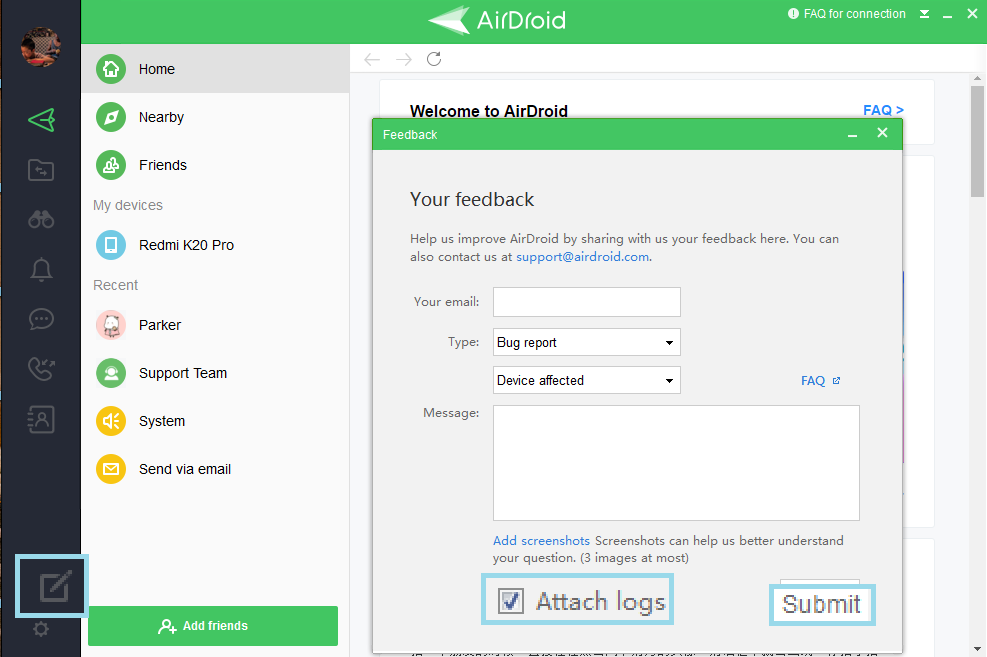Click the feedback pencil icon

click(x=54, y=587)
